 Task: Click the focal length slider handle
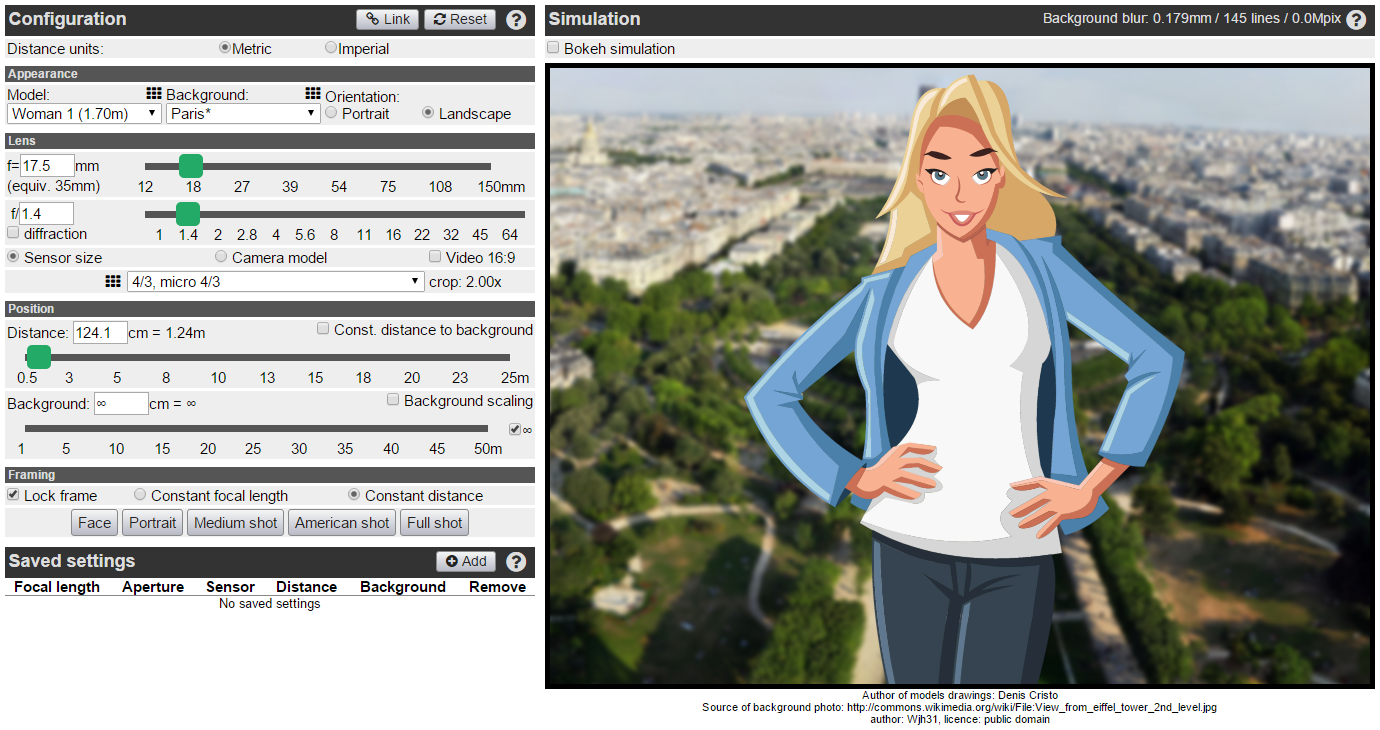point(190,166)
